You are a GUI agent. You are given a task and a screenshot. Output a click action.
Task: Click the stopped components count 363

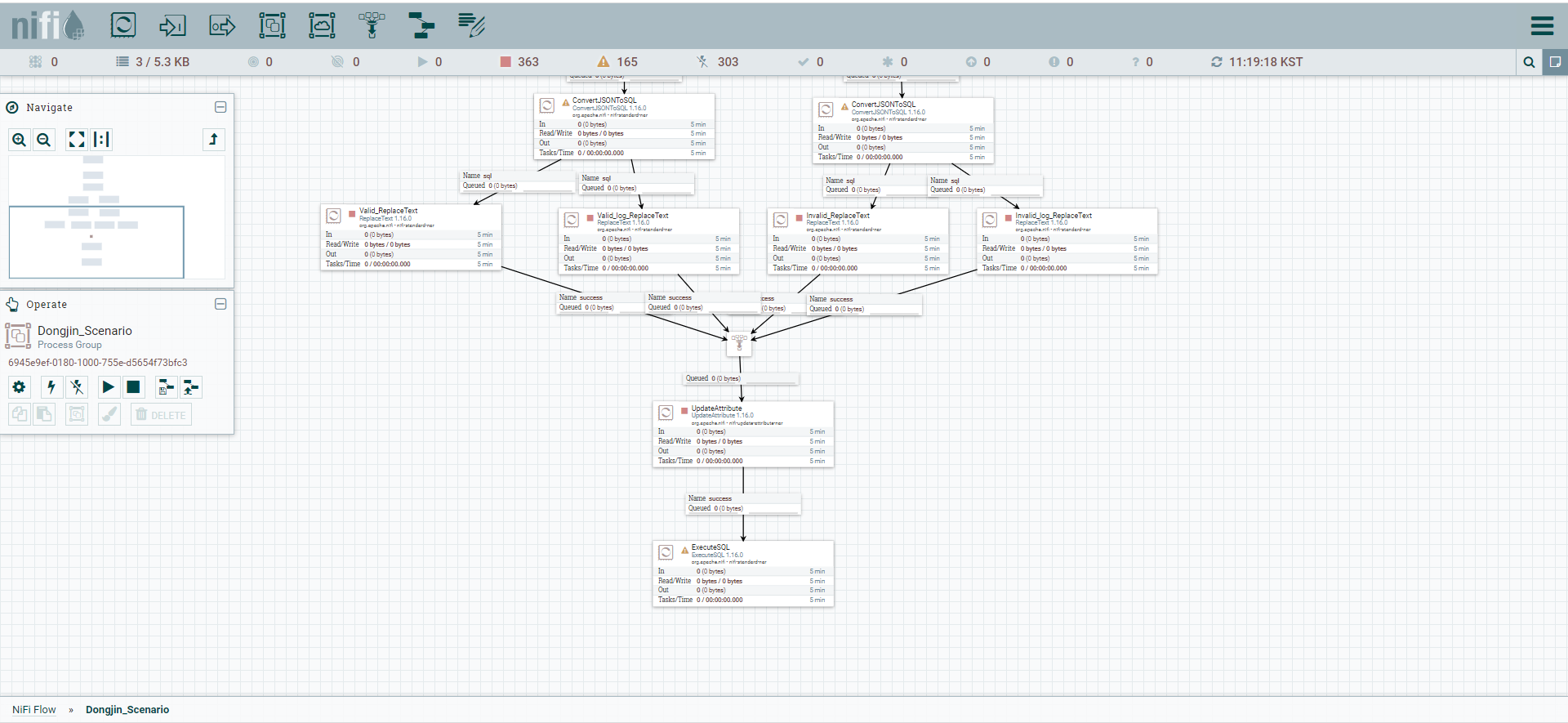coord(519,62)
